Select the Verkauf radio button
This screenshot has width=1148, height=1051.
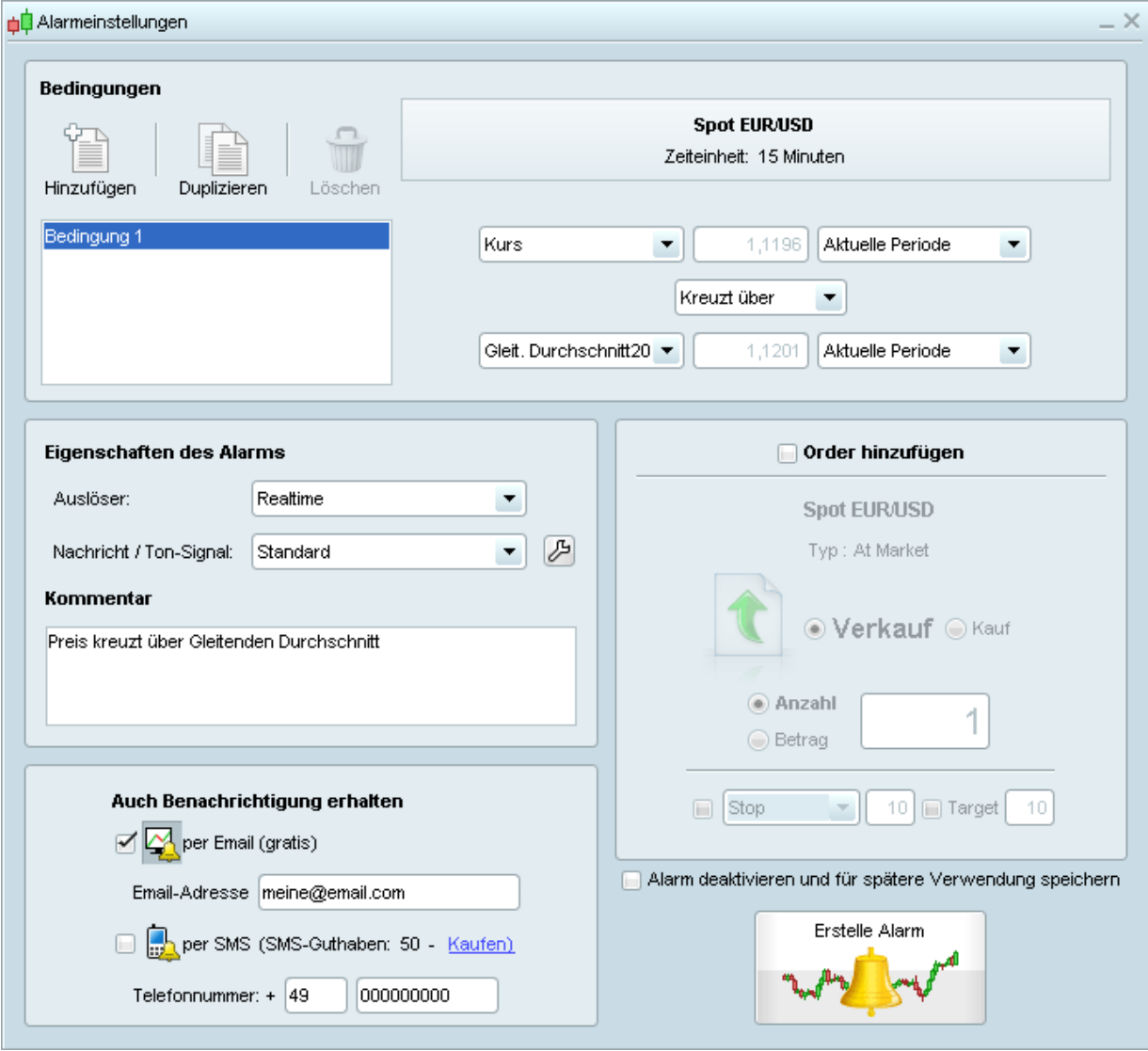(815, 629)
